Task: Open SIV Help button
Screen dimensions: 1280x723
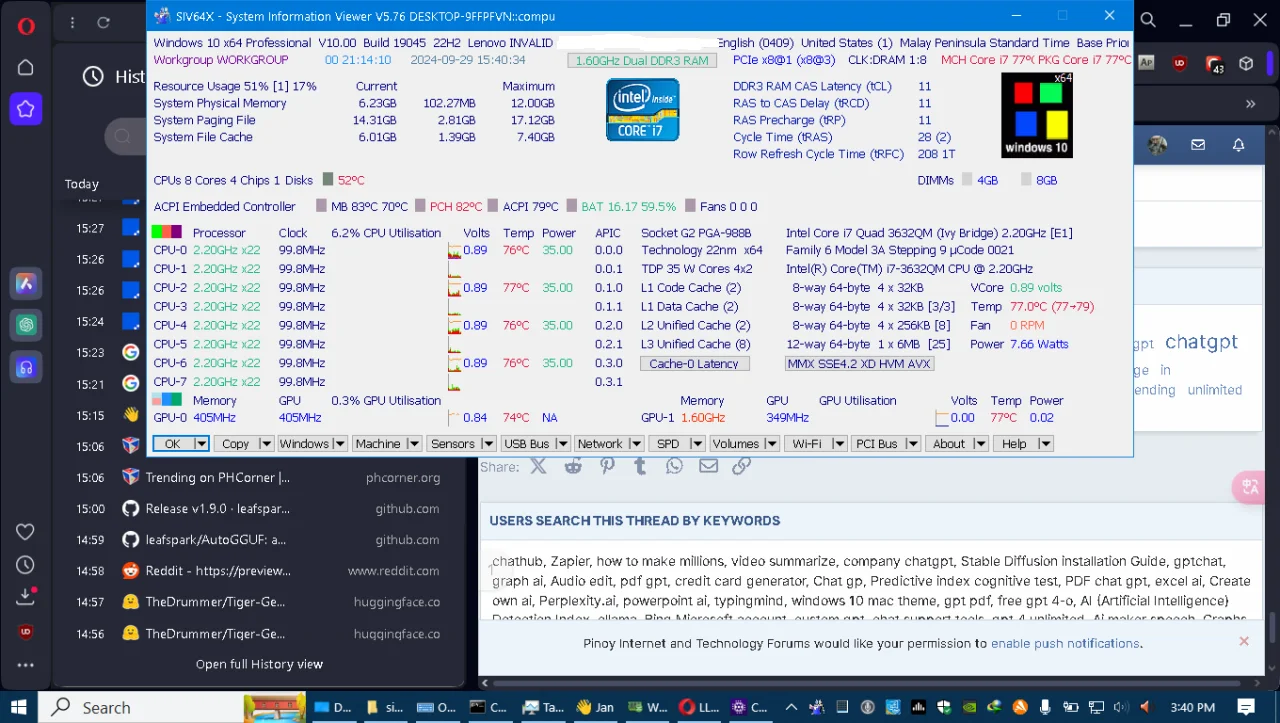Action: point(1014,444)
